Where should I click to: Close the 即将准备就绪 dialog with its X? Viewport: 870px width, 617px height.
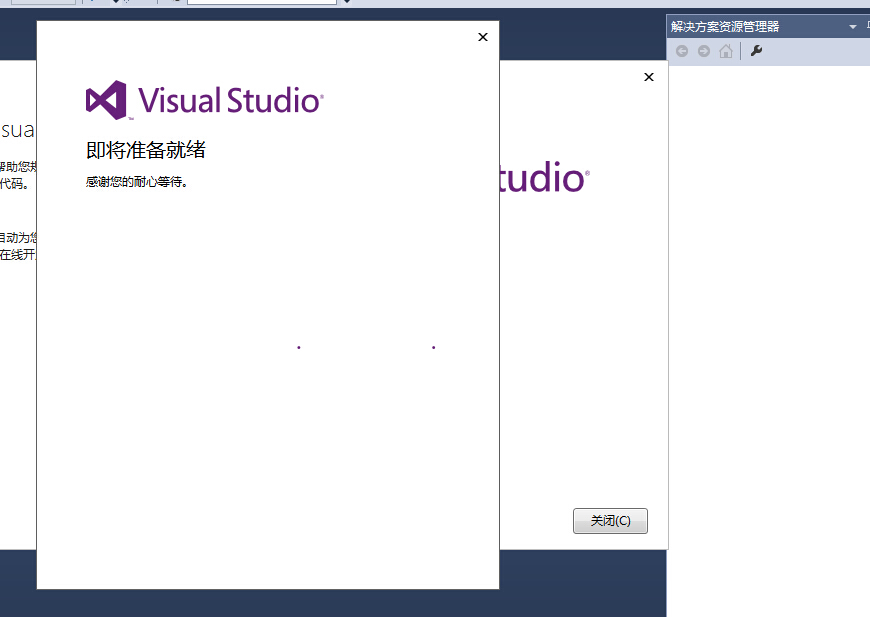[483, 37]
